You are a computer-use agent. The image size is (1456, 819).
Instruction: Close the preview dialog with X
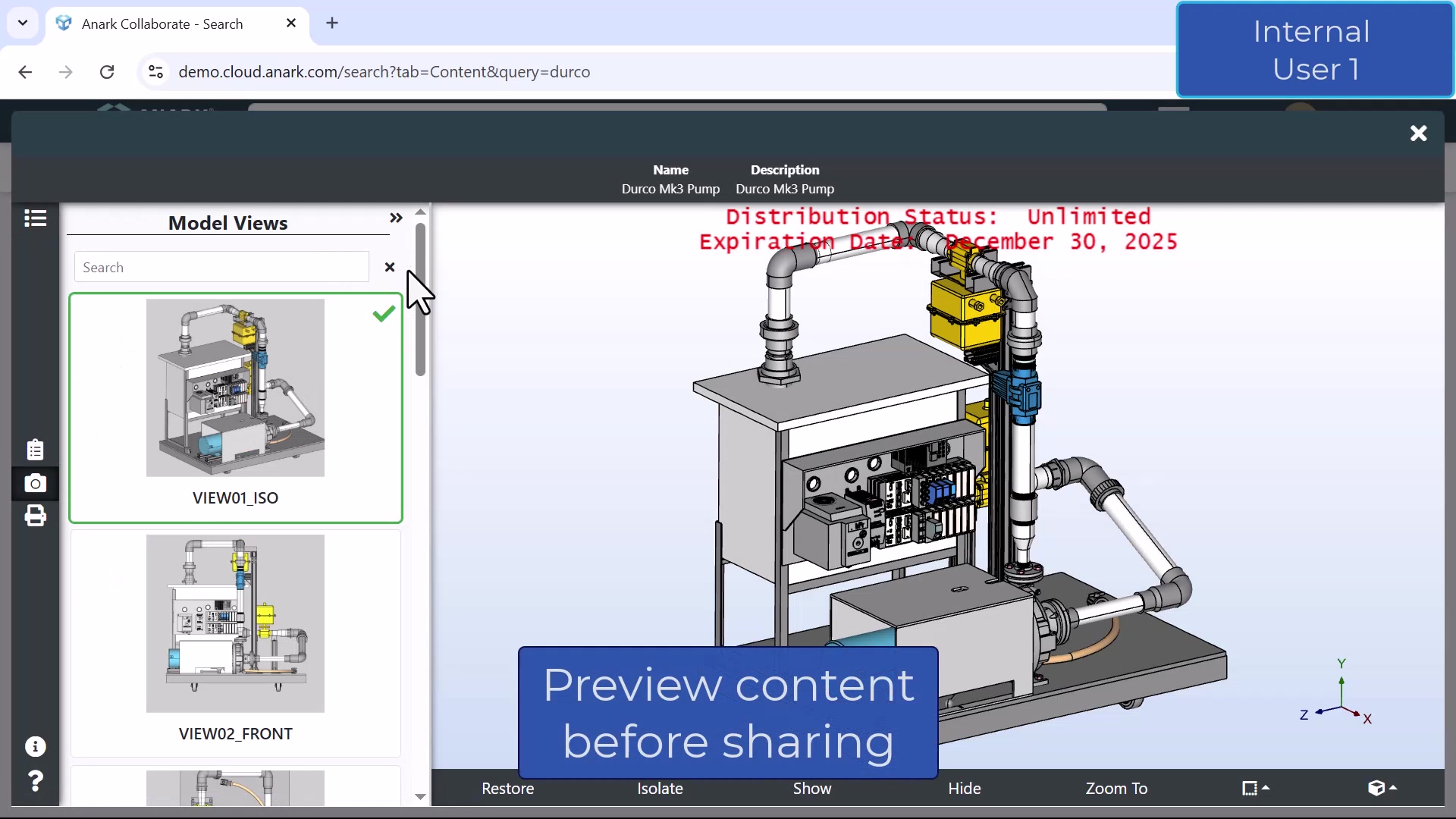(x=1418, y=133)
